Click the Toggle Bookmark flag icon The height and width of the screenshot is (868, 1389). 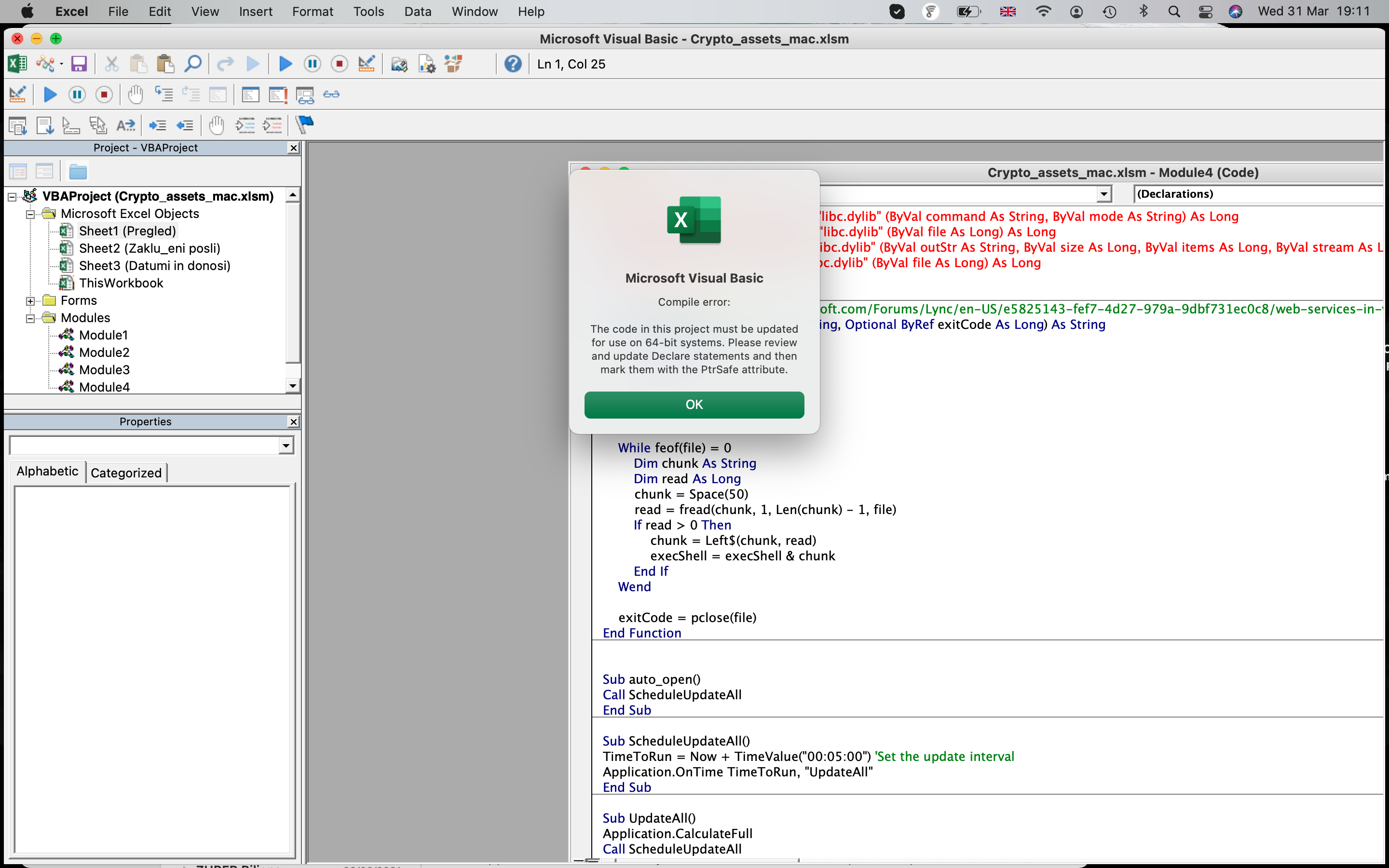(304, 124)
